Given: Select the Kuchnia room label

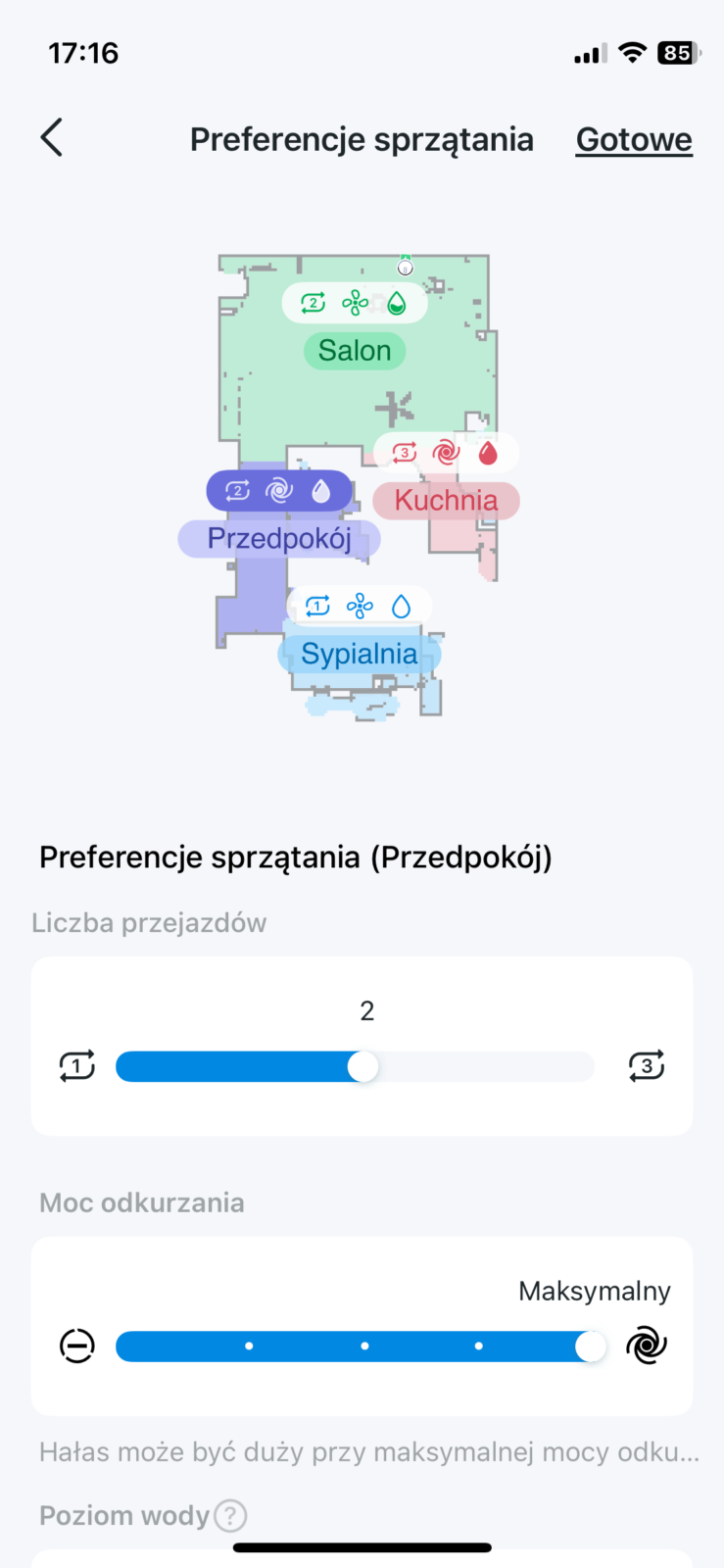Looking at the screenshot, I should pos(446,501).
